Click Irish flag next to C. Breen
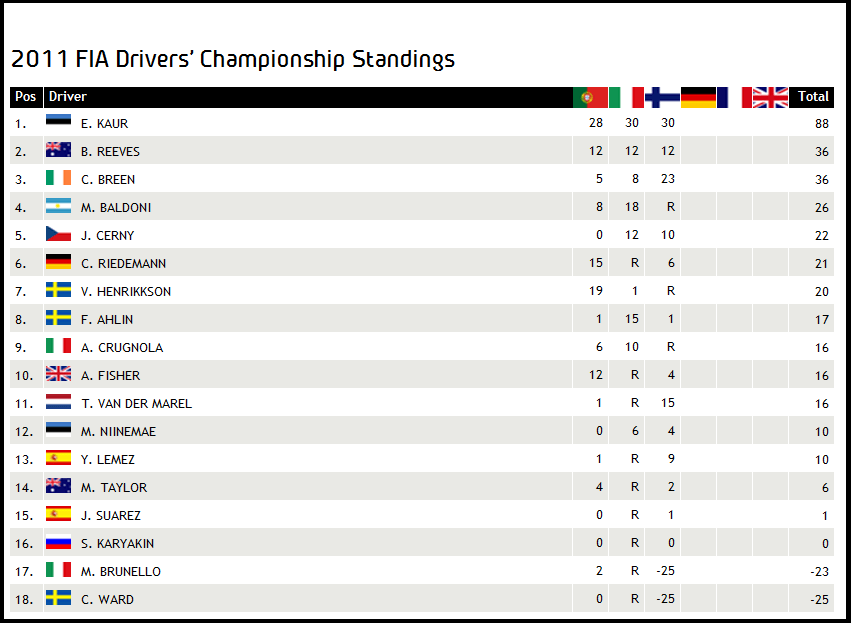The height and width of the screenshot is (623, 851). [x=58, y=179]
